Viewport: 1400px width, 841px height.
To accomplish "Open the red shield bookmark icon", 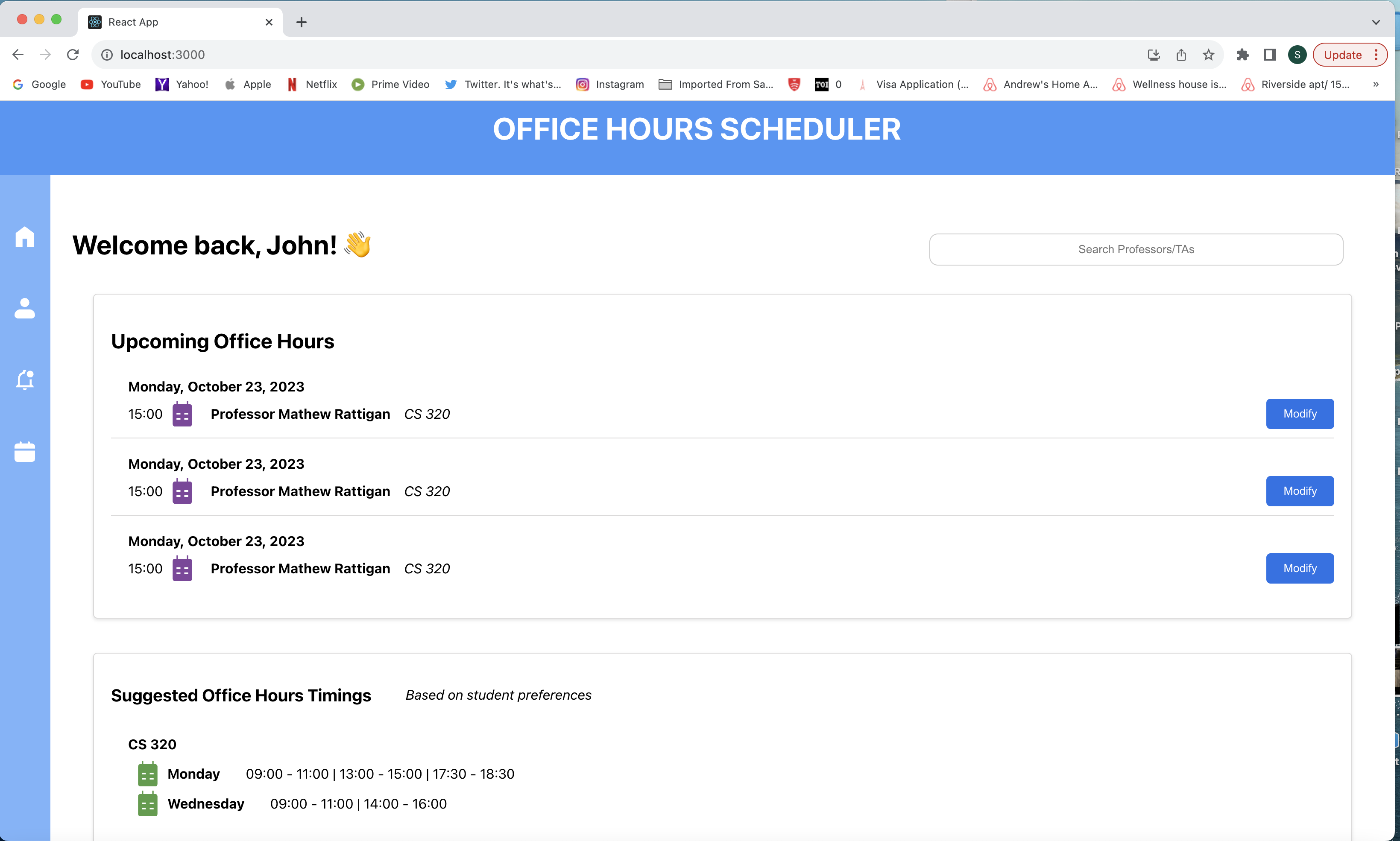I will pyautogui.click(x=794, y=85).
